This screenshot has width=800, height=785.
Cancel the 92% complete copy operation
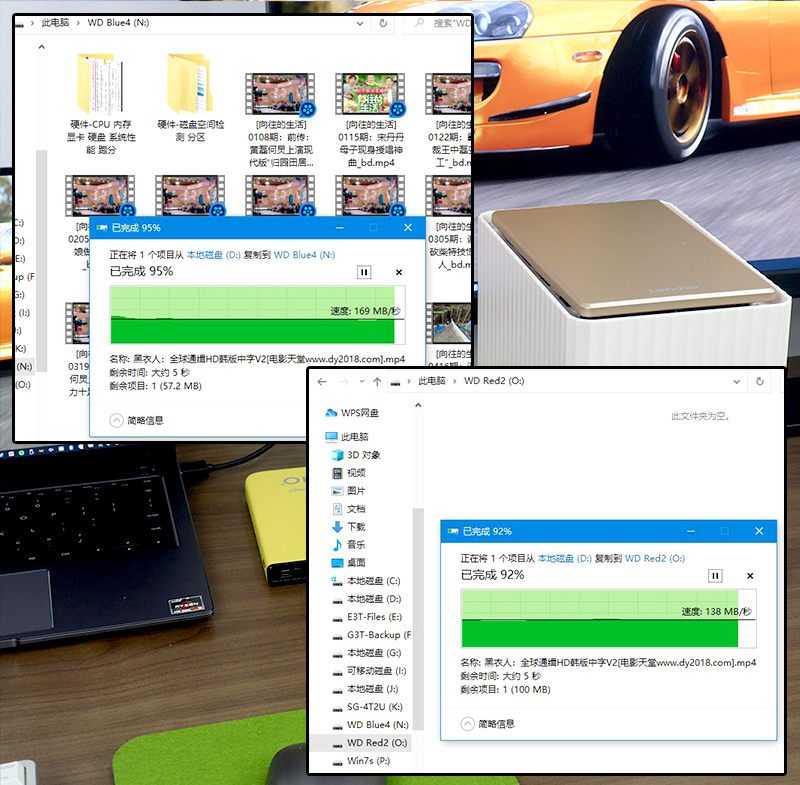[x=750, y=576]
